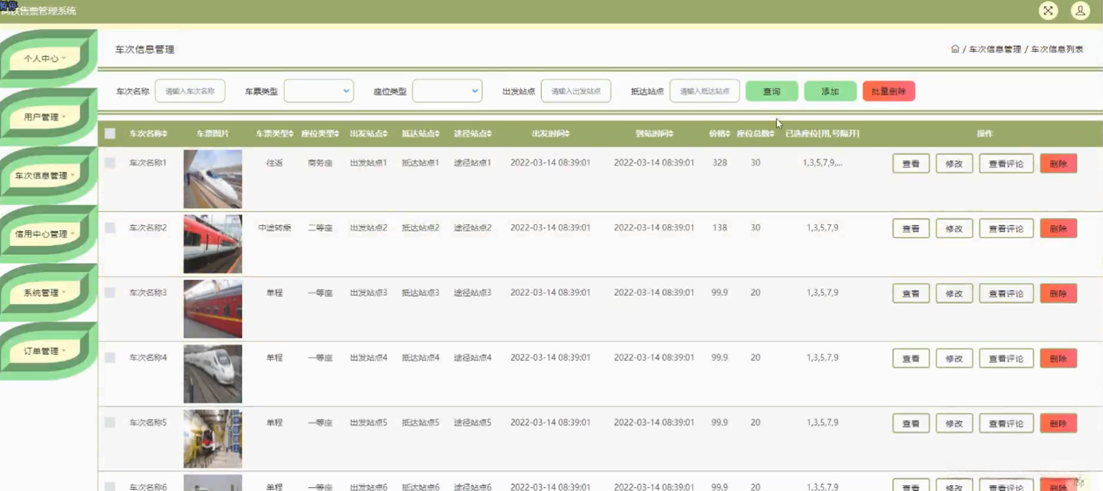Image resolution: width=1103 pixels, height=491 pixels.
Task: Click the red 批量删除 button
Action: tap(888, 91)
